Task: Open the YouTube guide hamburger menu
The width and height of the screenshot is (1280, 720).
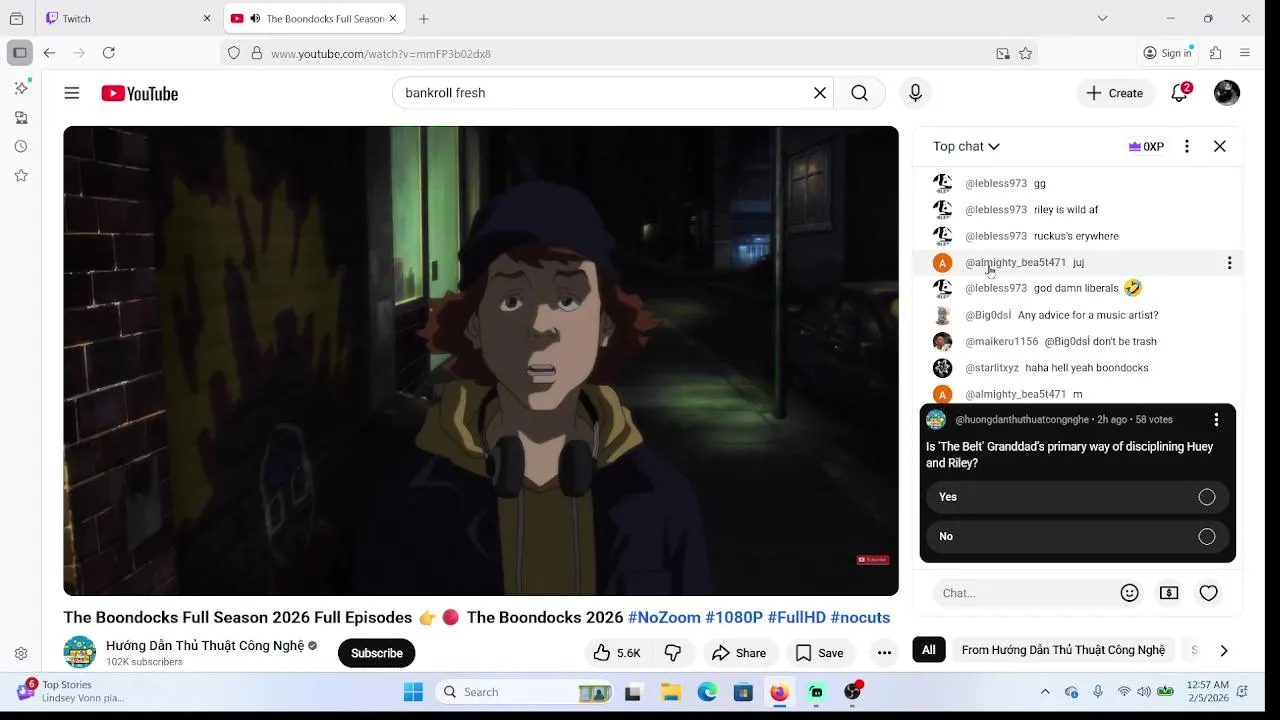Action: [x=72, y=93]
